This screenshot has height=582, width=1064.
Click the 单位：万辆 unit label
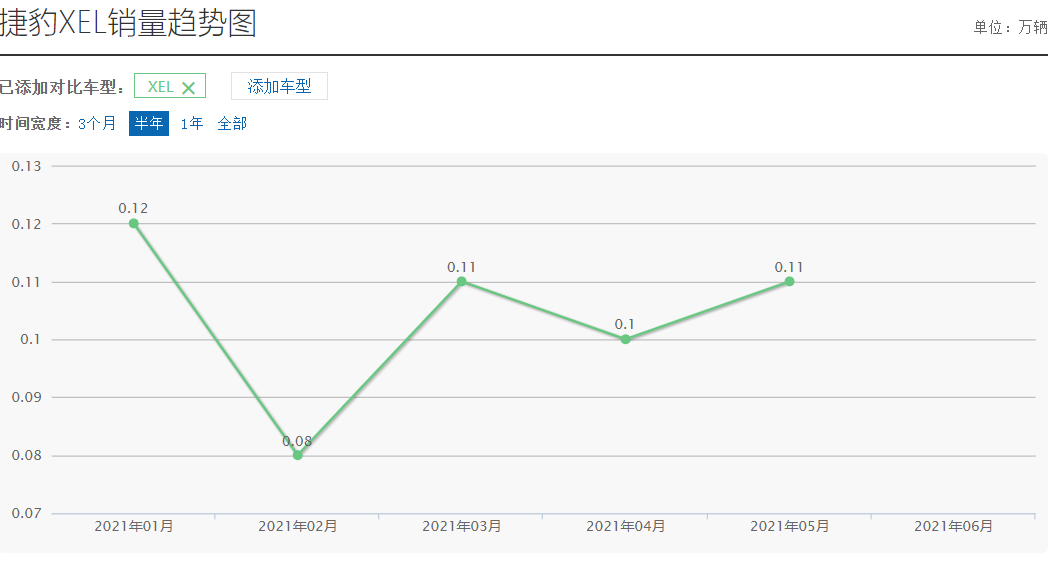point(1010,27)
